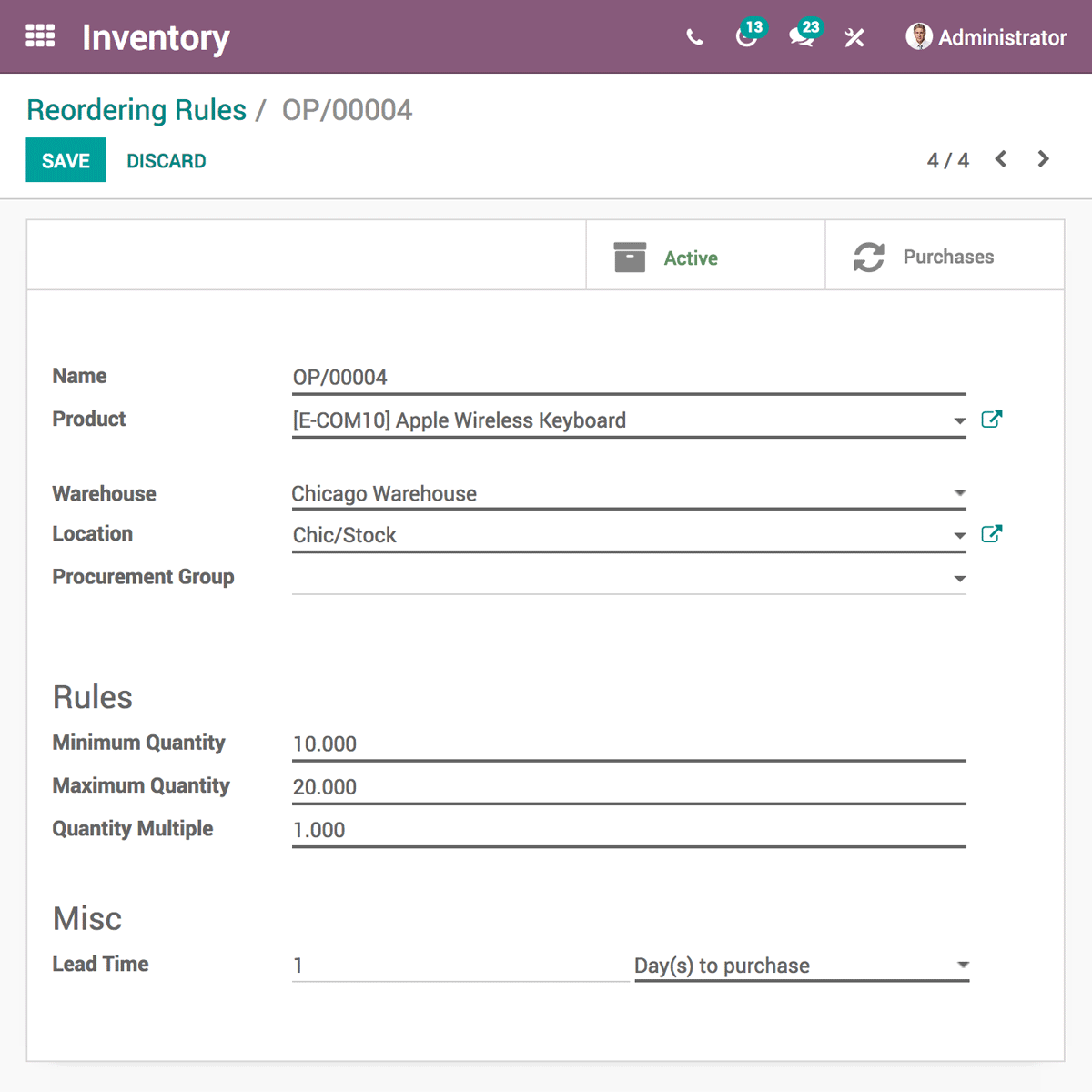The image size is (1092, 1092).
Task: Toggle the Active status button
Action: (691, 258)
